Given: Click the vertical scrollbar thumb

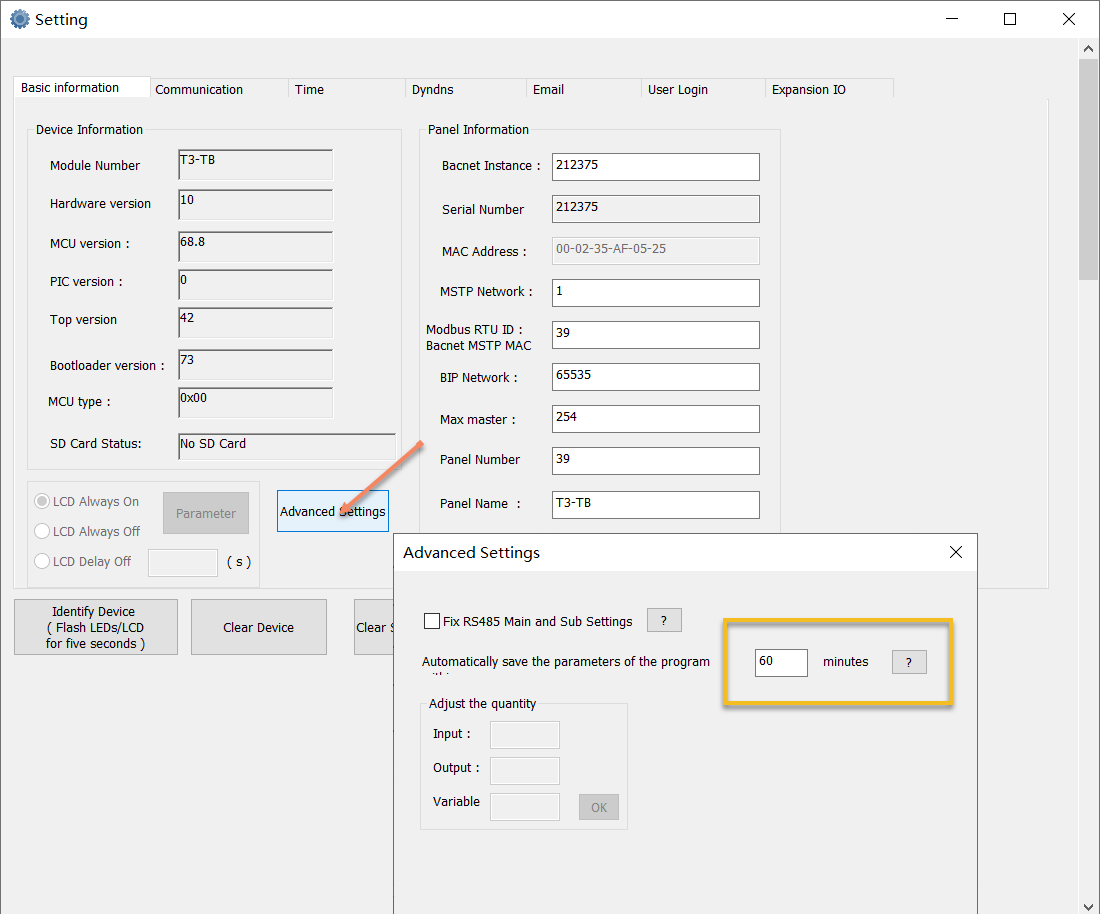Looking at the screenshot, I should coord(1088,170).
